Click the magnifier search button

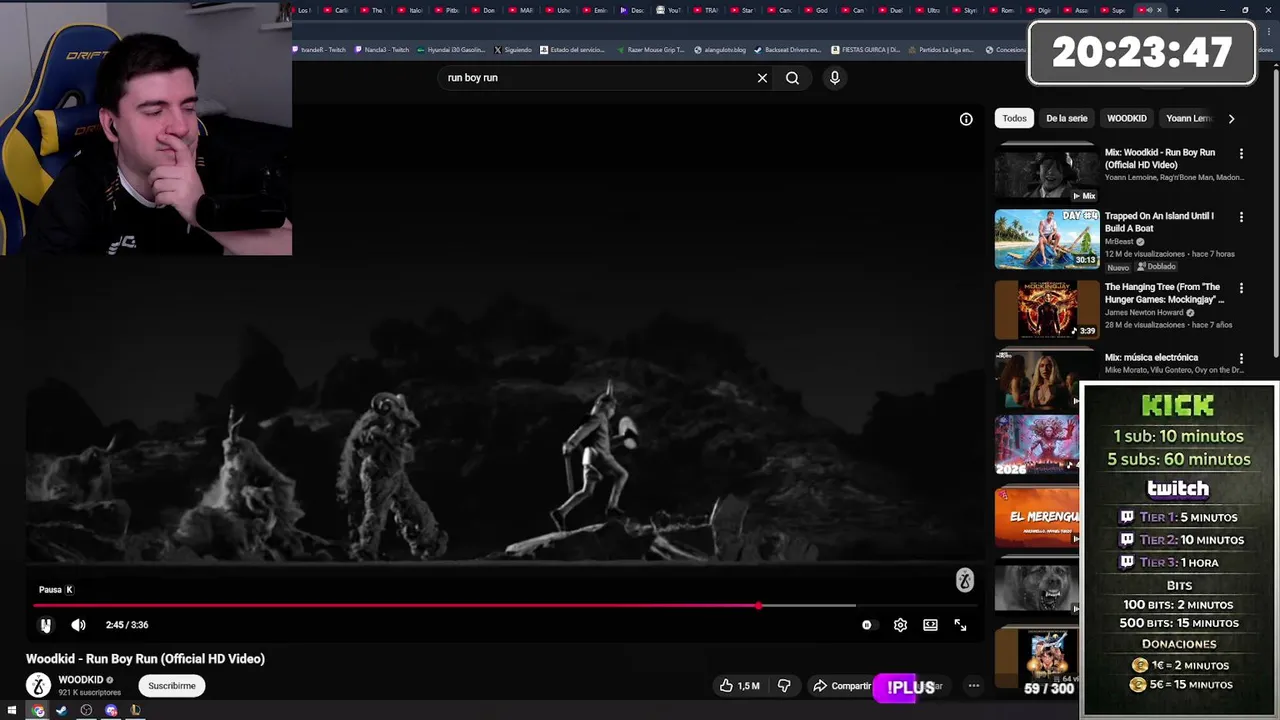pos(792,78)
